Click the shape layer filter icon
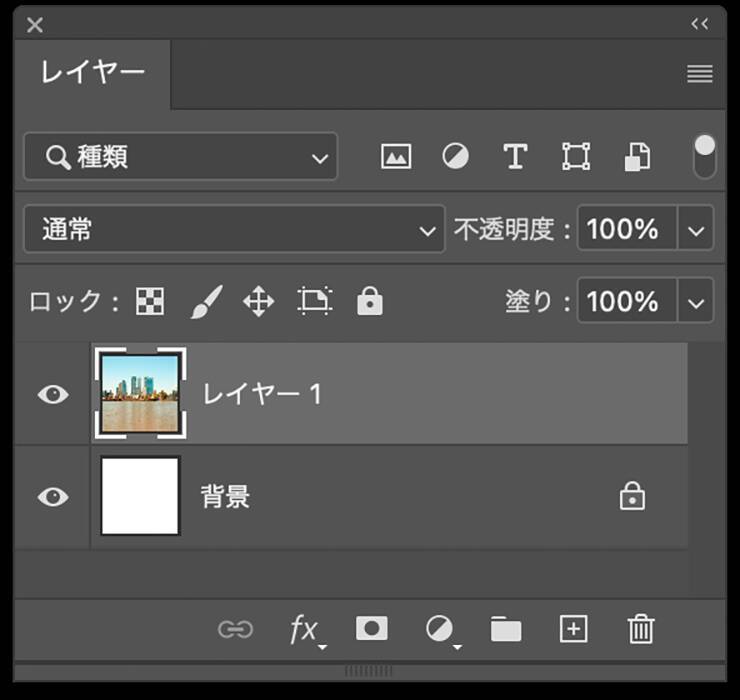The width and height of the screenshot is (740, 700). tap(576, 157)
